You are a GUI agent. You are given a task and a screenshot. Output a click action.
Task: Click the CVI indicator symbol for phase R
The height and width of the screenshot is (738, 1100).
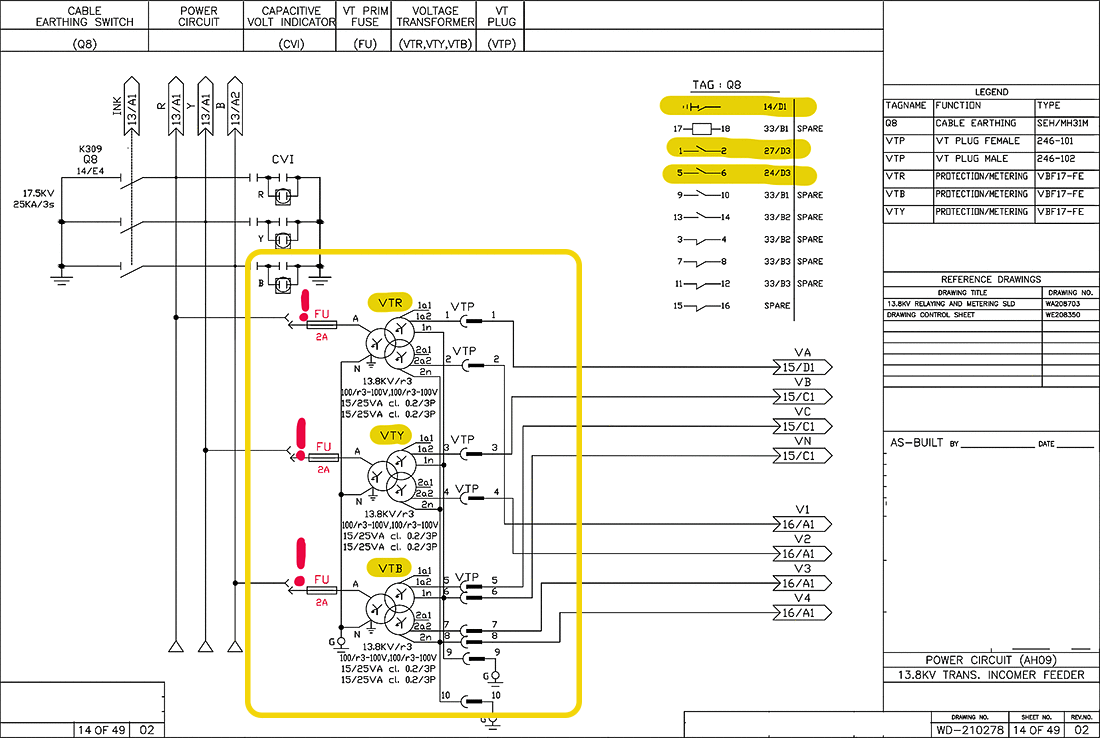click(x=283, y=197)
